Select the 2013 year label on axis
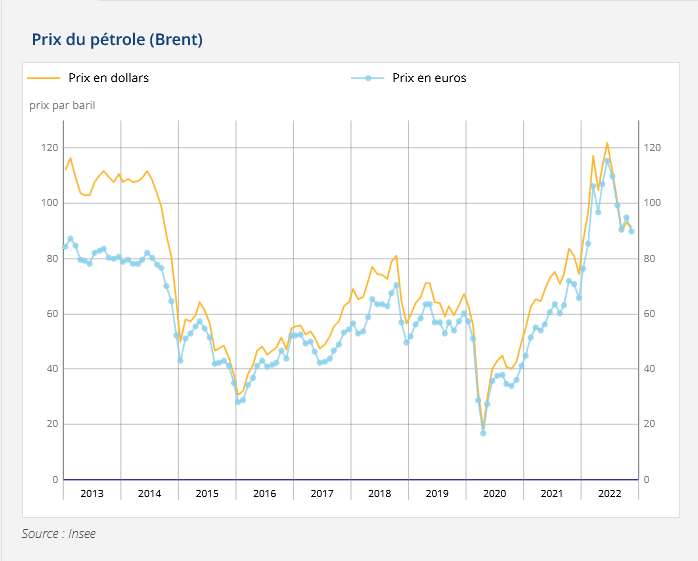The height and width of the screenshot is (561, 698). 92,493
